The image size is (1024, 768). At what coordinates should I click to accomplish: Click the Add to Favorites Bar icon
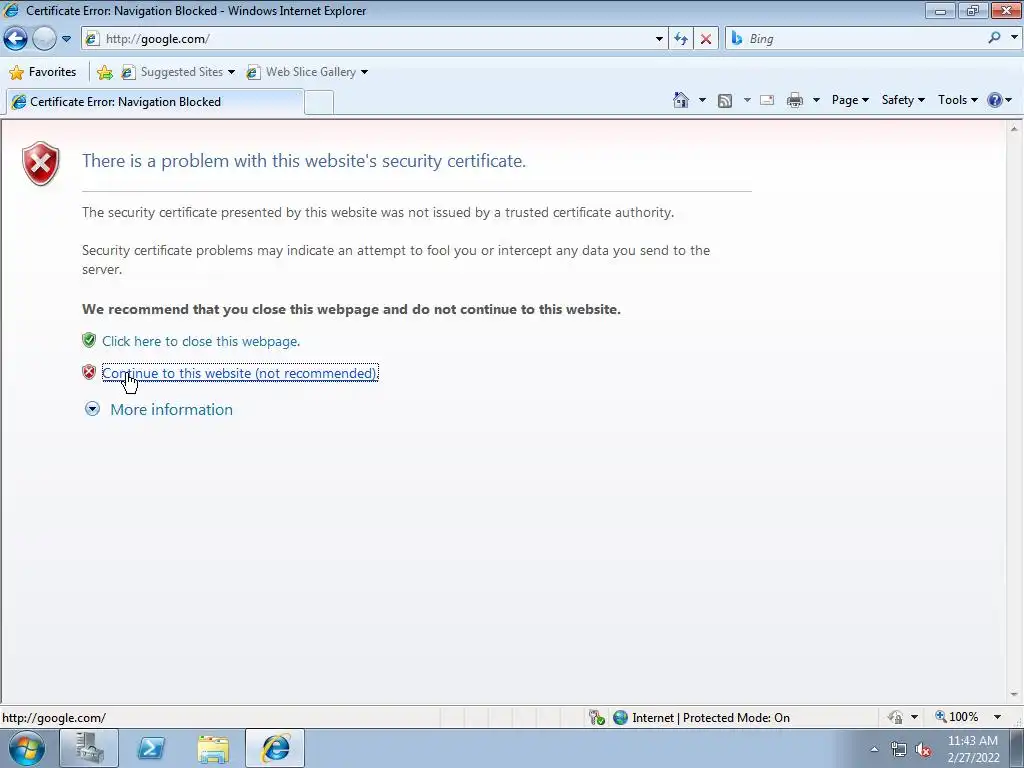click(104, 72)
